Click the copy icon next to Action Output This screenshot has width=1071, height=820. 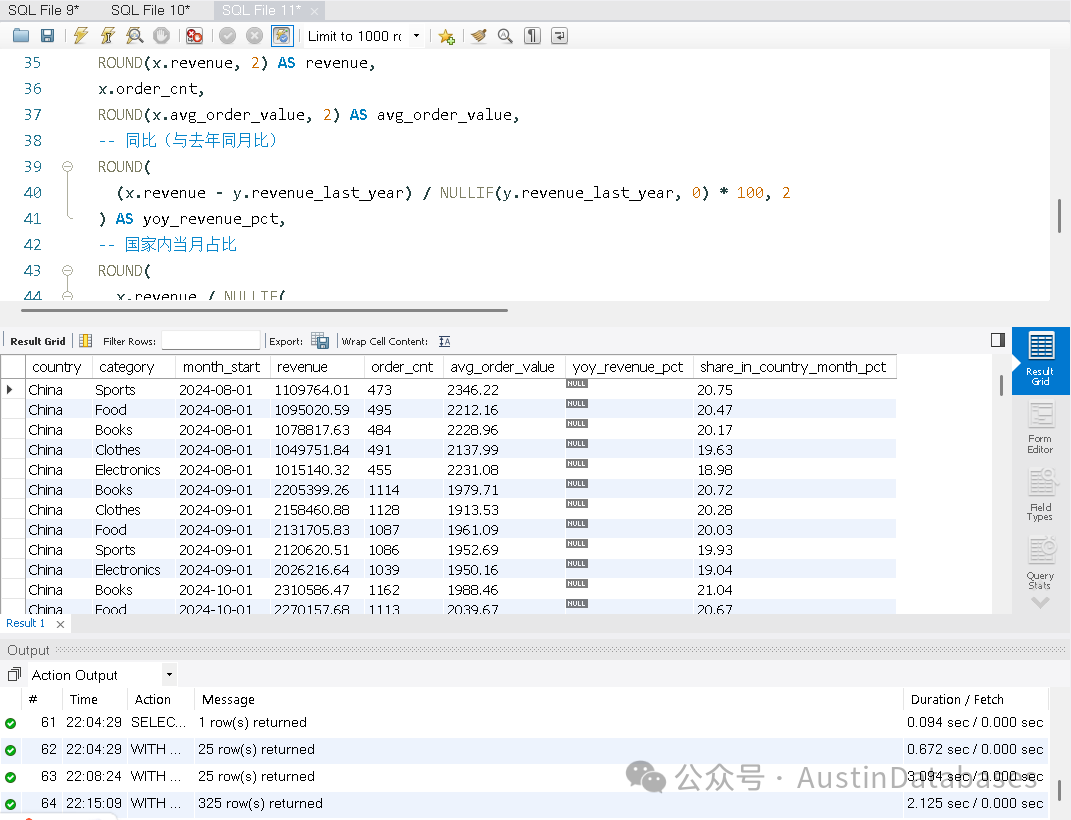[14, 675]
